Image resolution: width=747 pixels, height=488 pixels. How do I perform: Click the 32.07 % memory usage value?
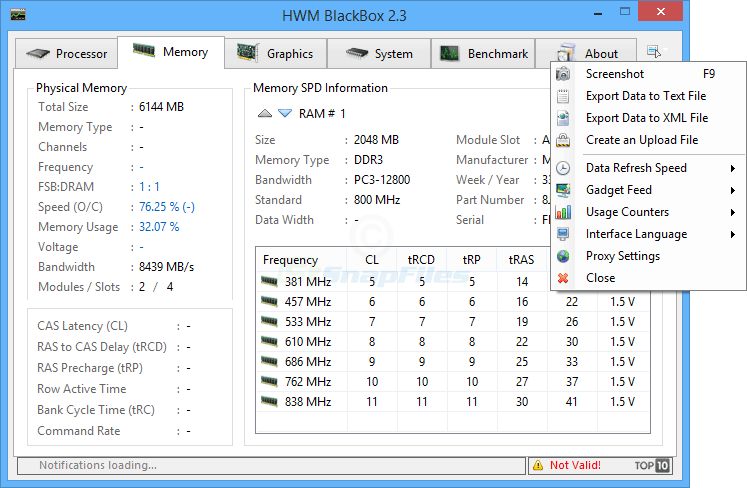coord(159,227)
